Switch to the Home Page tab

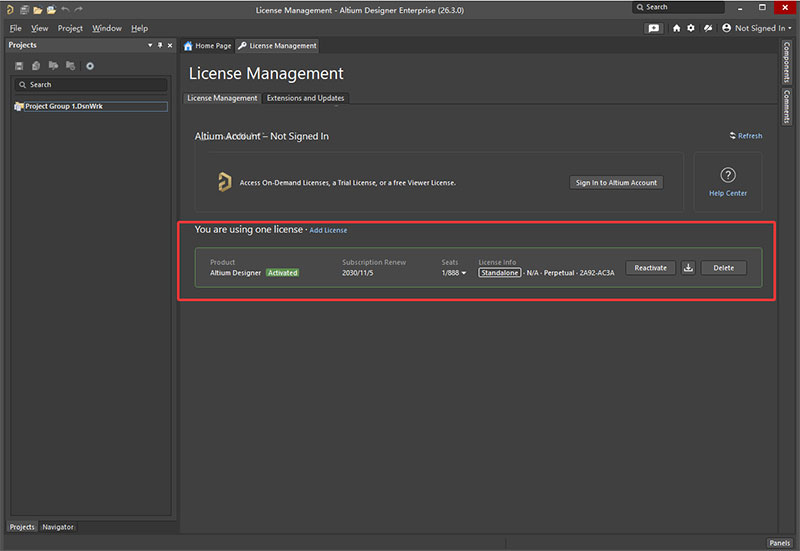coord(208,46)
